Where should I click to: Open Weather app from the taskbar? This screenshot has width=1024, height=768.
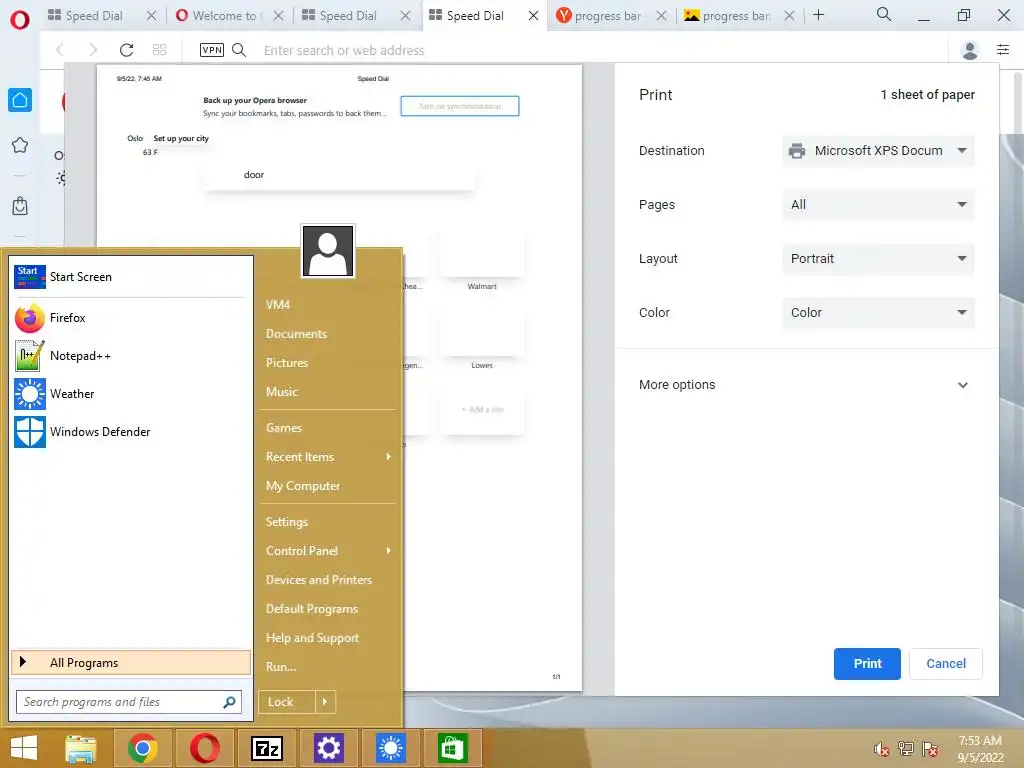pyautogui.click(x=391, y=748)
